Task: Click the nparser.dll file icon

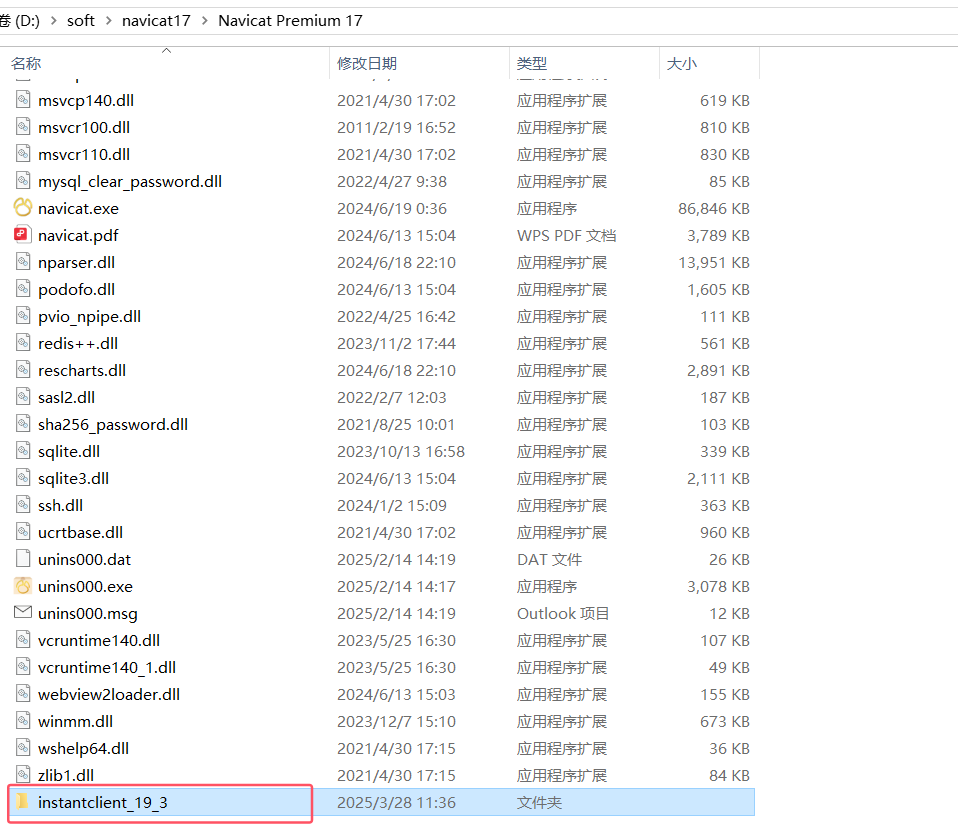Action: 23,262
